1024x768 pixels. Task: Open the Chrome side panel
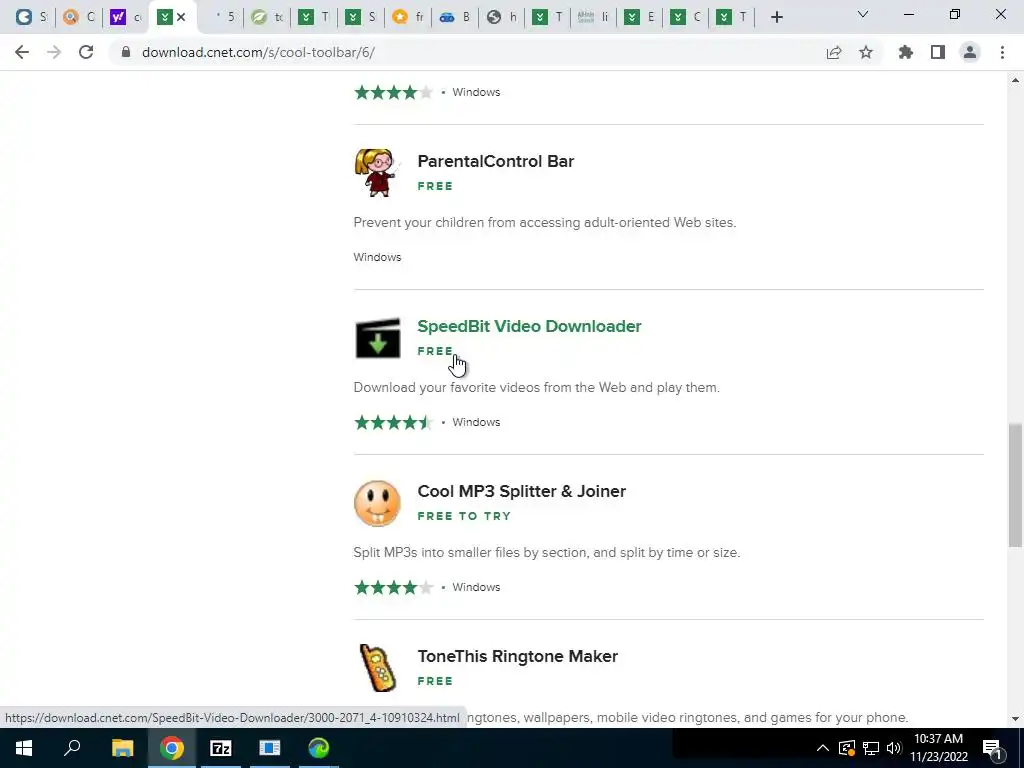[x=938, y=52]
